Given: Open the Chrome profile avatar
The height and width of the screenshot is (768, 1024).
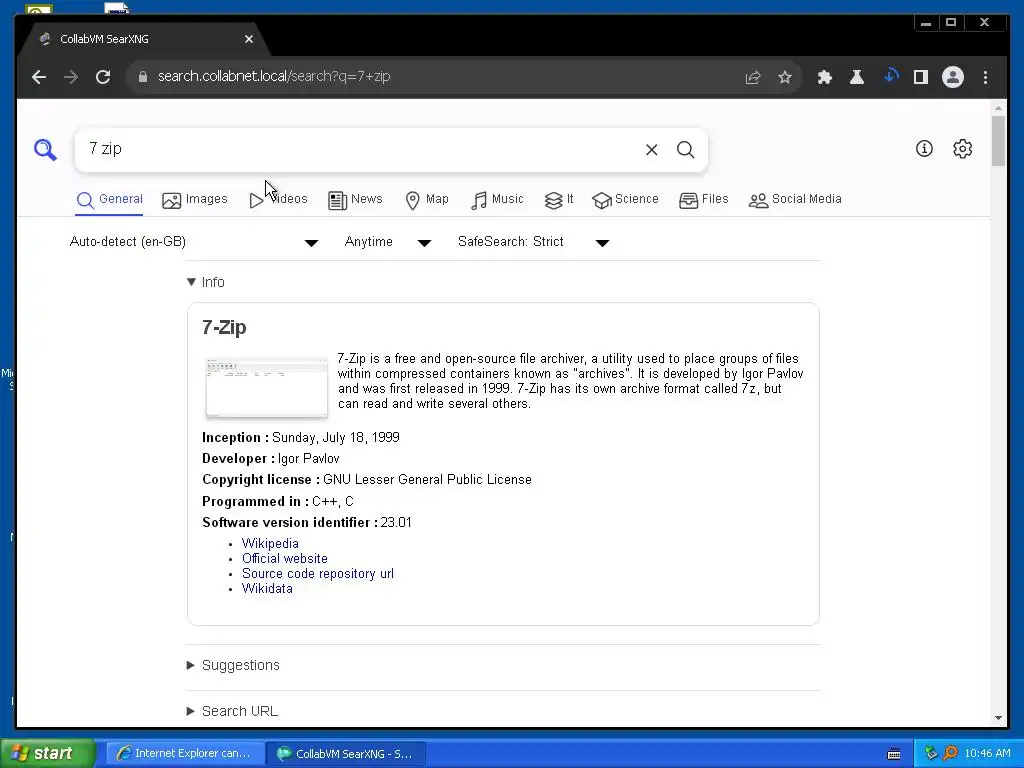Looking at the screenshot, I should point(953,77).
